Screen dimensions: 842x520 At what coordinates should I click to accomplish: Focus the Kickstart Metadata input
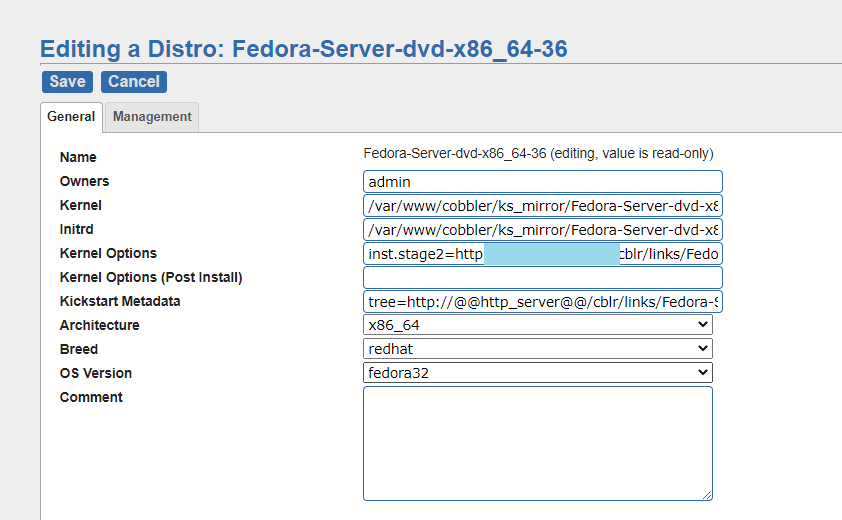pos(542,302)
